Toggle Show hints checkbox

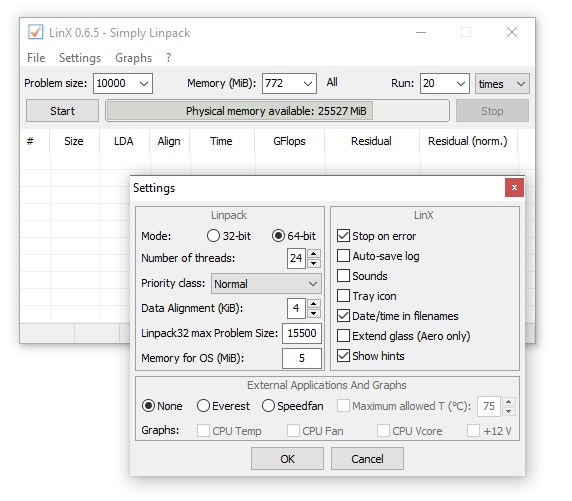(x=371, y=356)
